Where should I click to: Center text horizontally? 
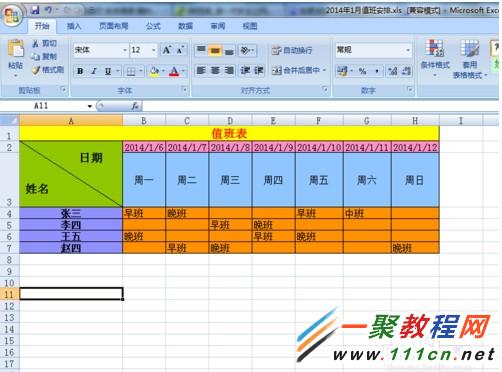(215, 70)
